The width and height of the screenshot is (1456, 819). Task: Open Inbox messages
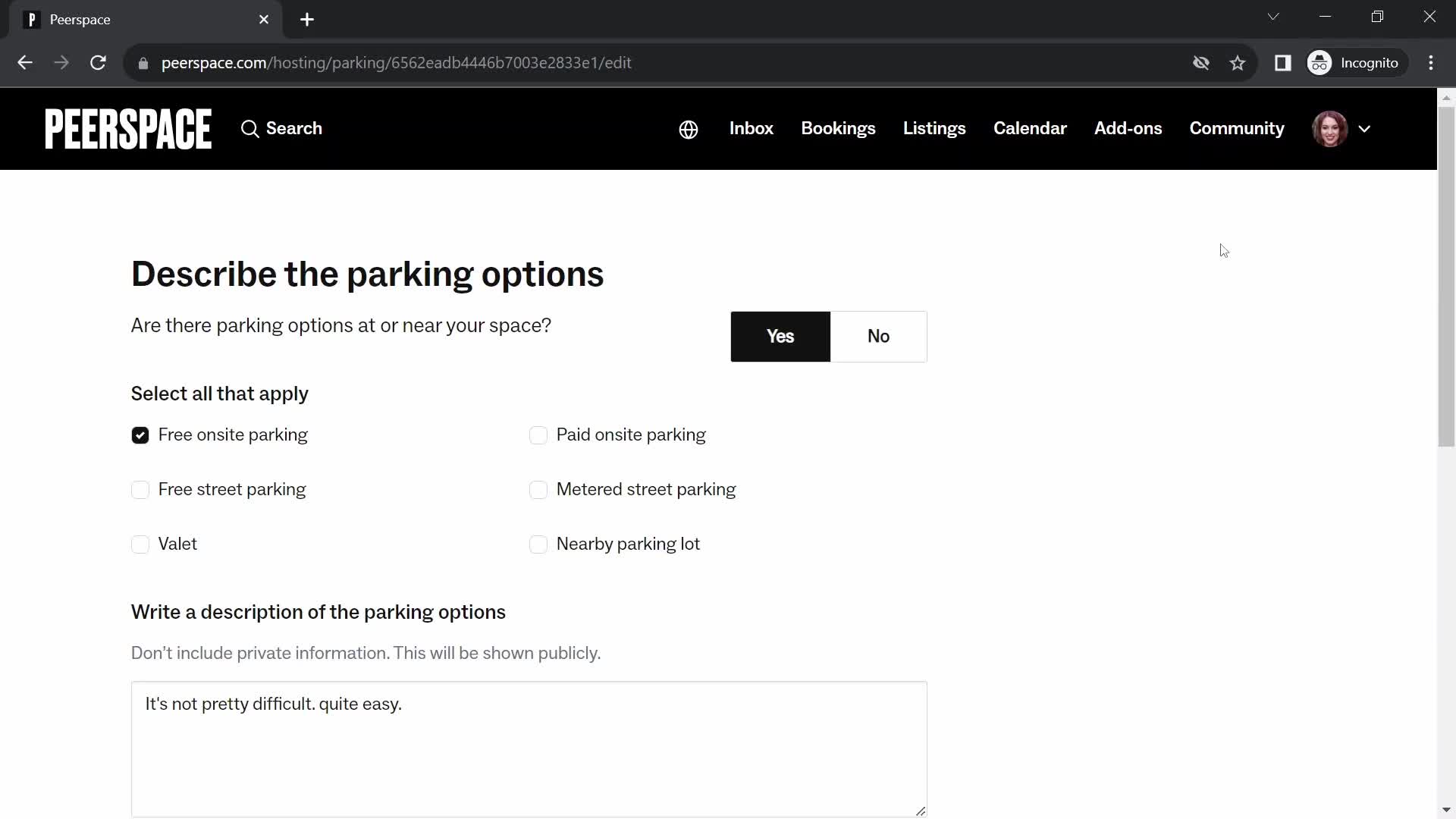[751, 128]
